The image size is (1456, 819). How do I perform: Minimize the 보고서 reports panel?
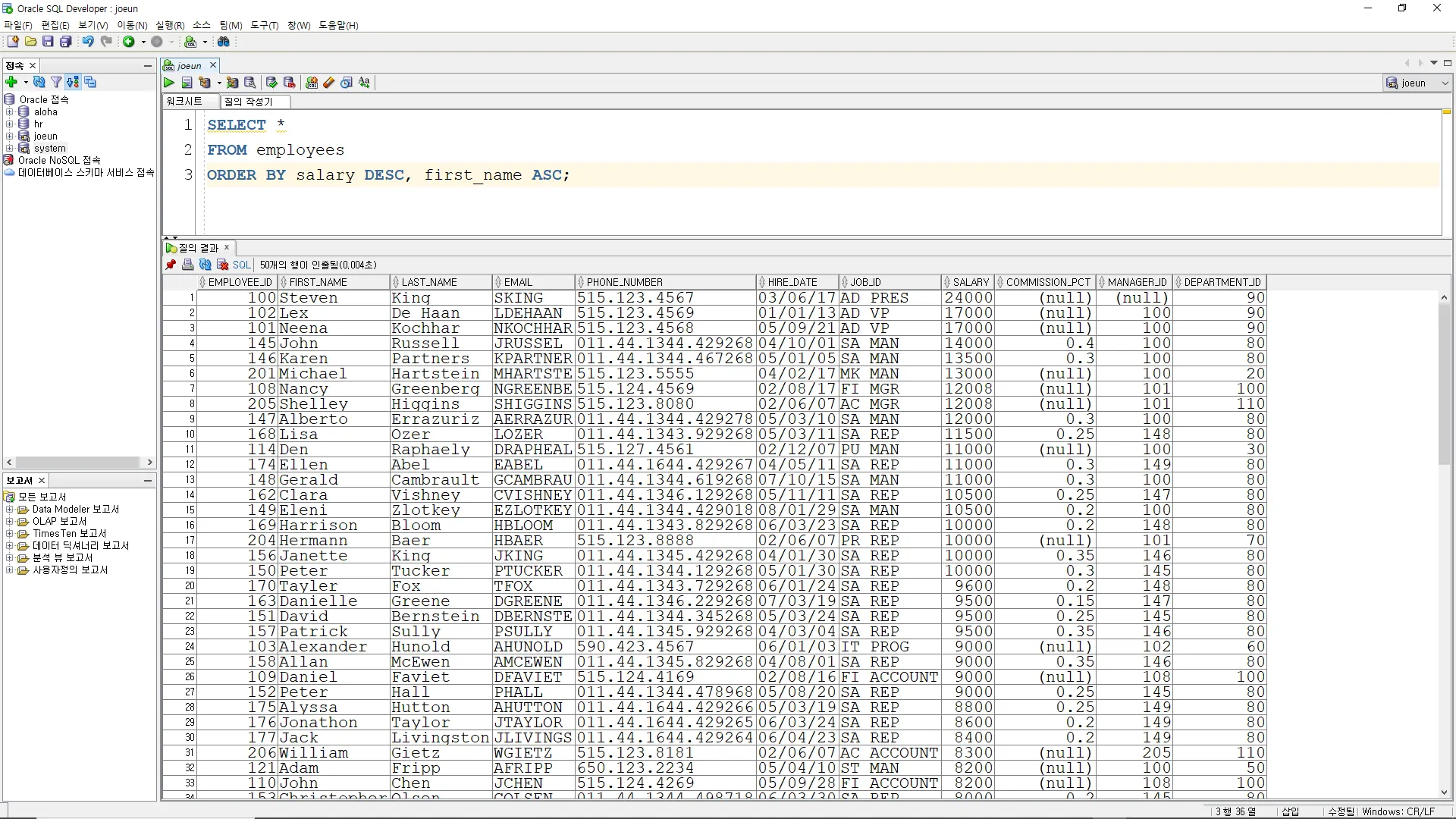click(x=148, y=481)
